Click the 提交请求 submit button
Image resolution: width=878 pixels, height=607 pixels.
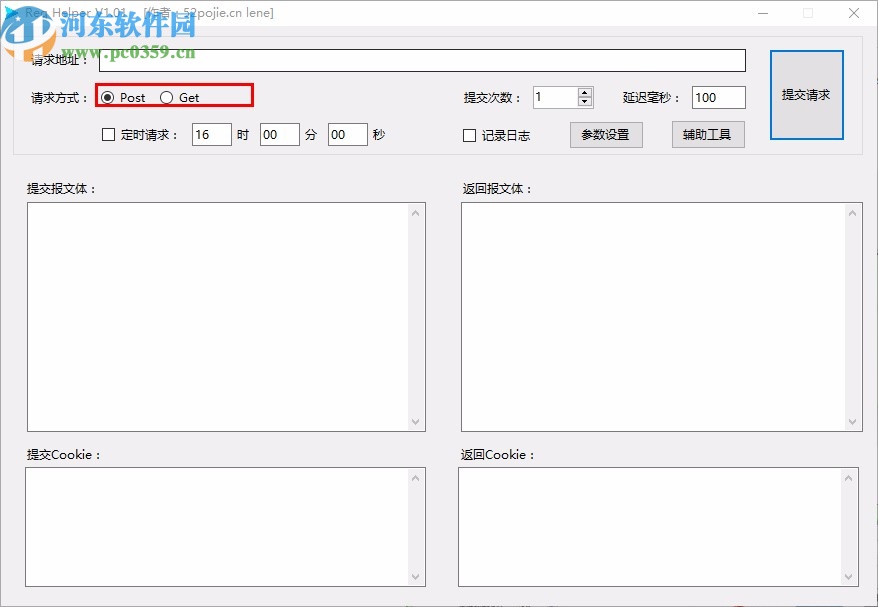[x=807, y=93]
